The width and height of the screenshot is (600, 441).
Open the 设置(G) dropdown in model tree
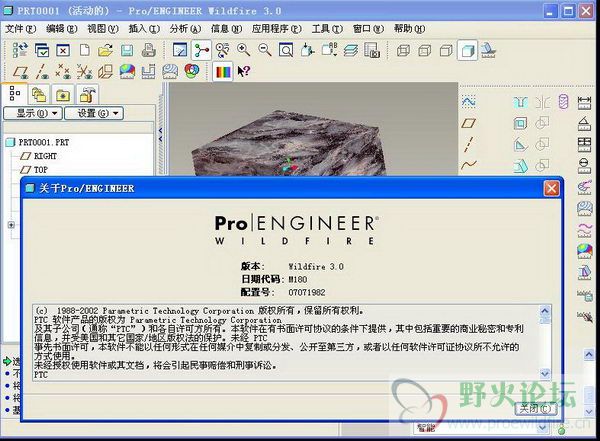(94, 113)
